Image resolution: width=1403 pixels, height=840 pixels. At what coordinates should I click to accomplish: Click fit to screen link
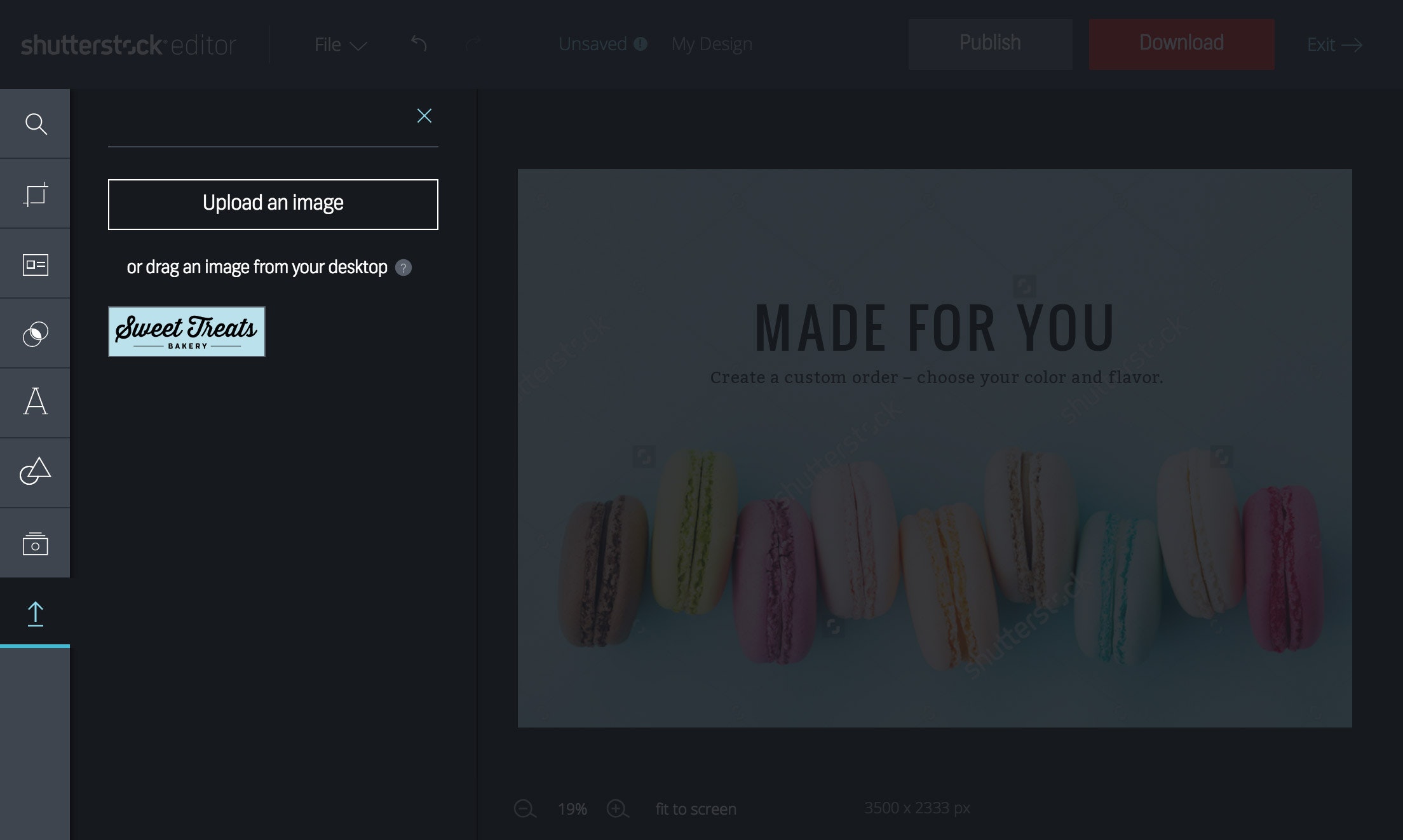pos(696,809)
